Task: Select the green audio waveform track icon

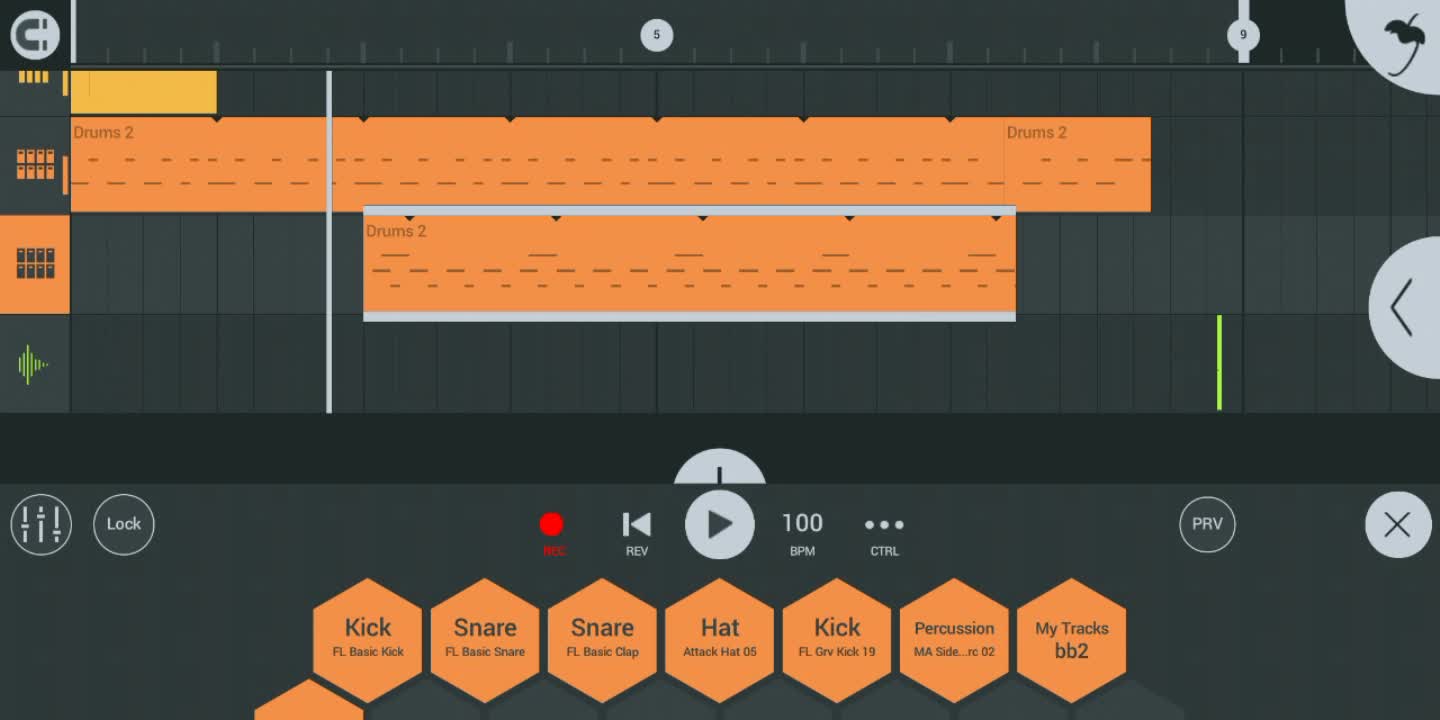Action: click(33, 364)
